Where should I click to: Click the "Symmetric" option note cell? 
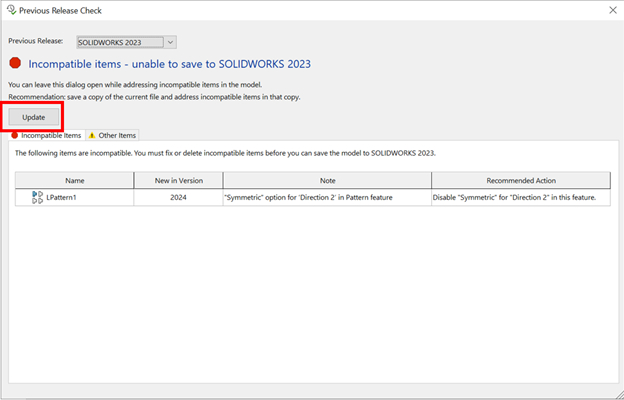[x=328, y=197]
